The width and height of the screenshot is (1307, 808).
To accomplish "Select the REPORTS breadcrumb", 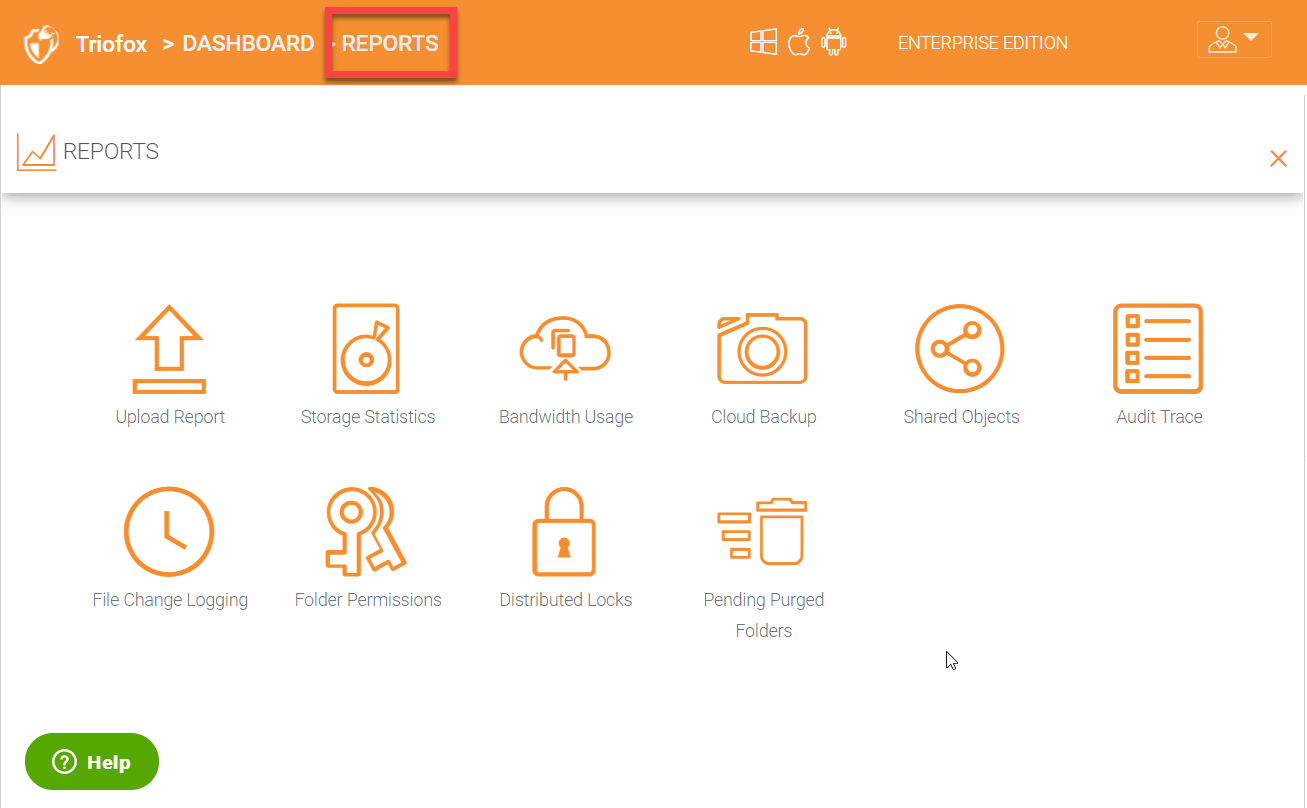I will 390,43.
